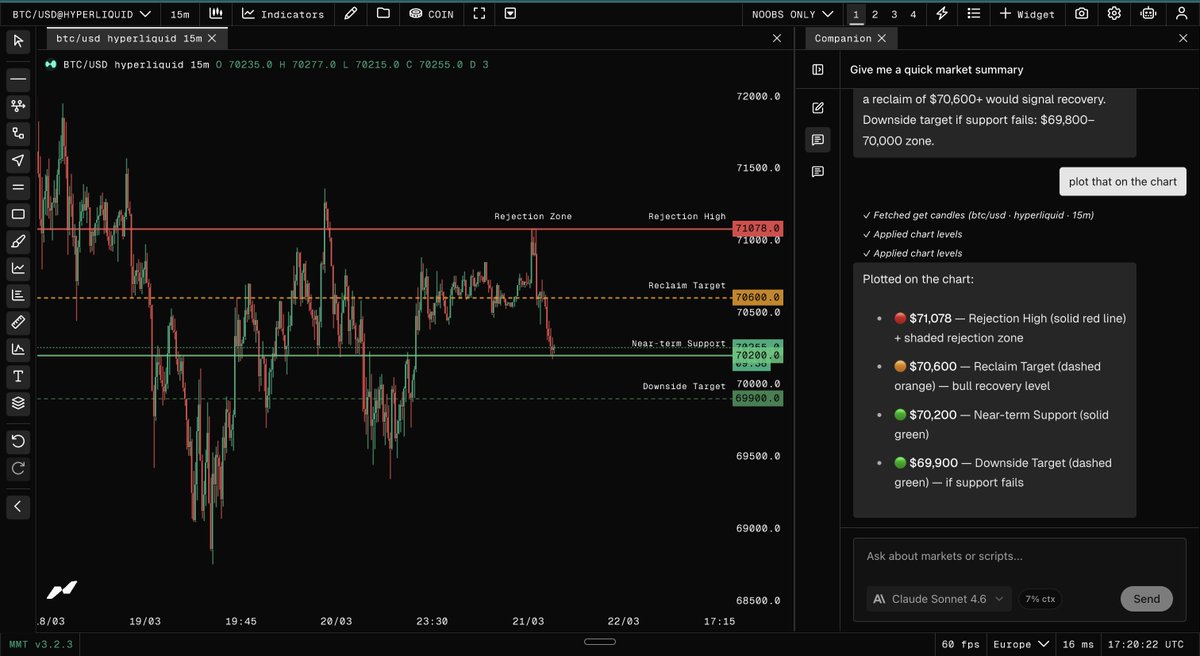Open the list view icon
The width and height of the screenshot is (1200, 656).
tap(974, 14)
